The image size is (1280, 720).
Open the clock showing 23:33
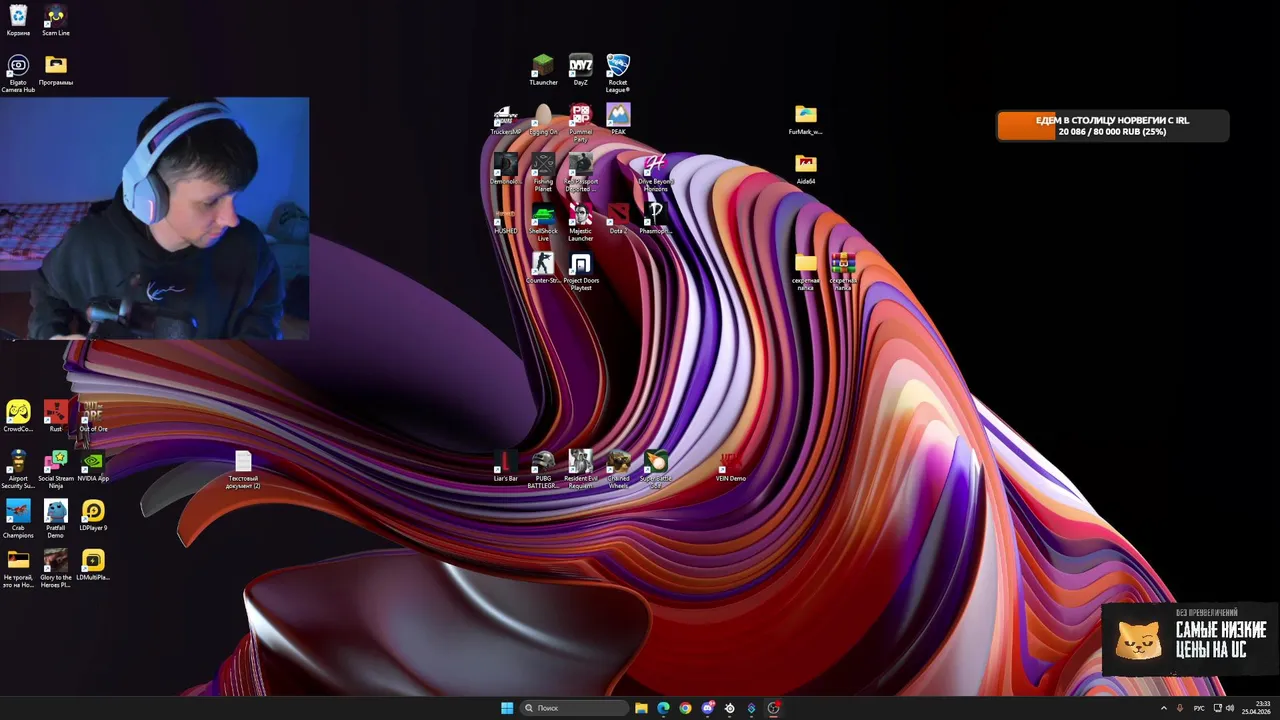tap(1257, 708)
